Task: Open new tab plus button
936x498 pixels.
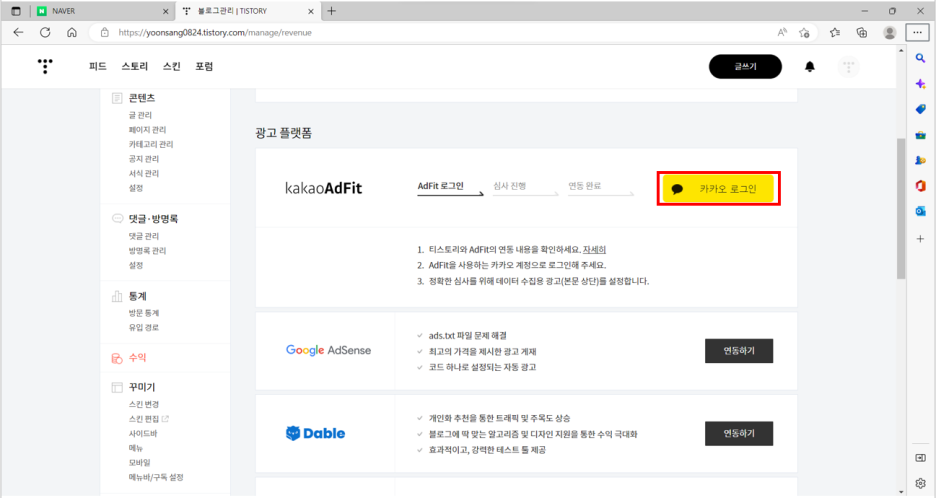Action: pyautogui.click(x=332, y=11)
